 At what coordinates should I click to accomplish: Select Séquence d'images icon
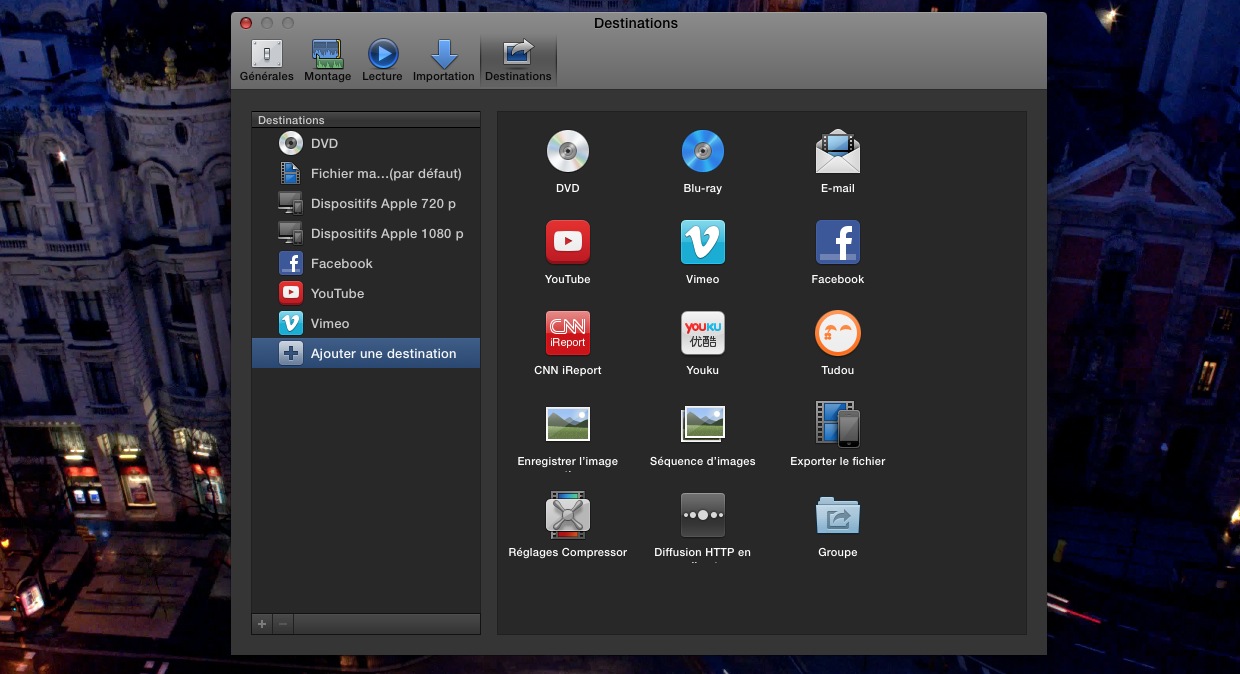point(702,424)
